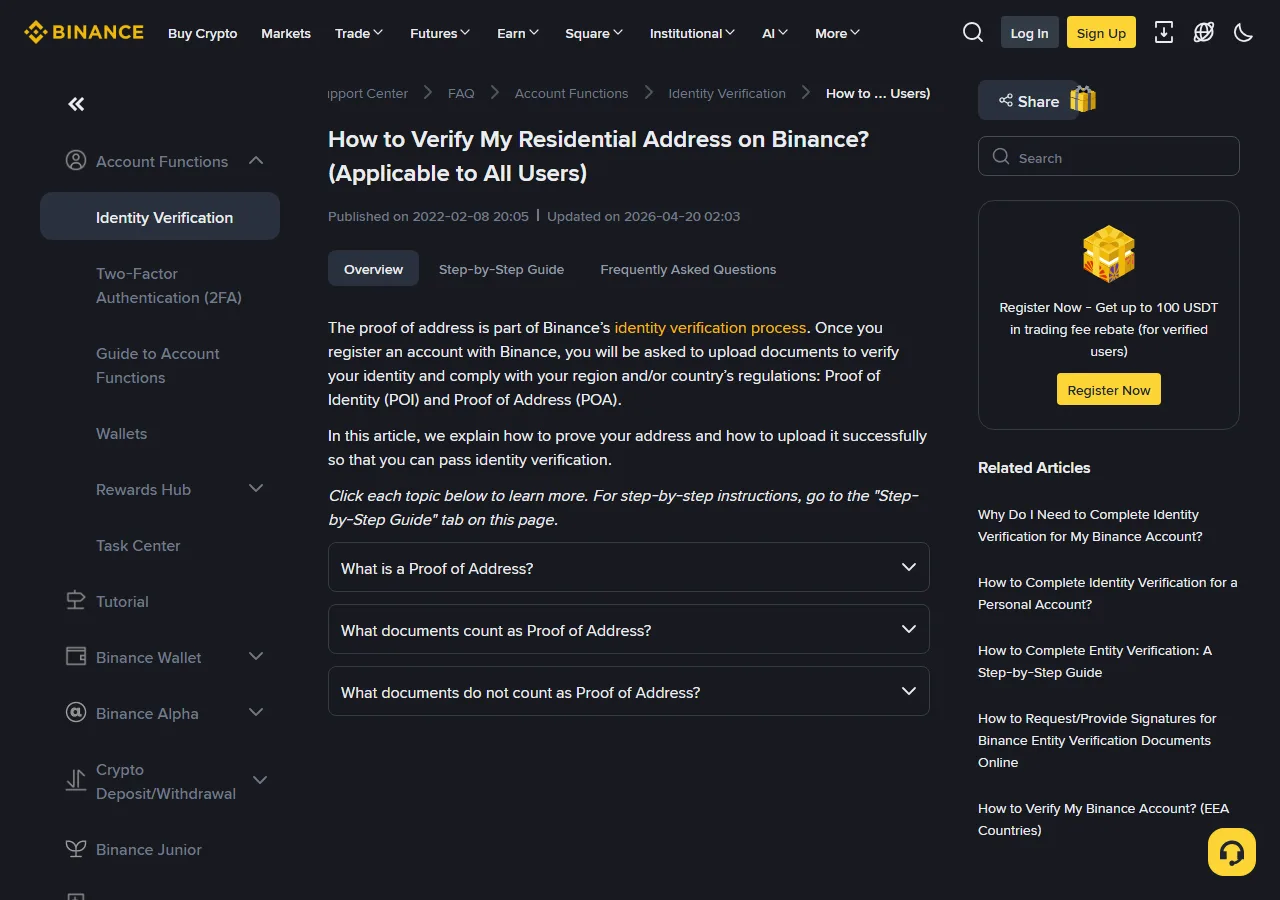1280x900 pixels.
Task: Open the Trade dropdown menu
Action: [359, 33]
